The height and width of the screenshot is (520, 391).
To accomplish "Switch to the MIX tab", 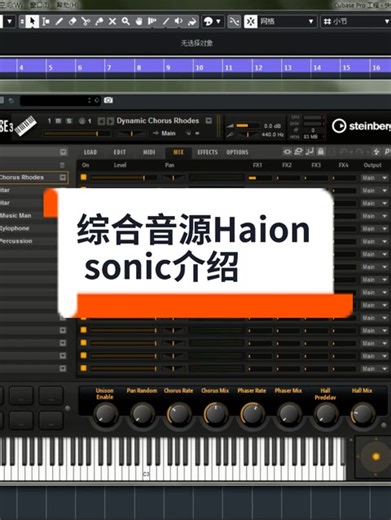I will pos(178,152).
